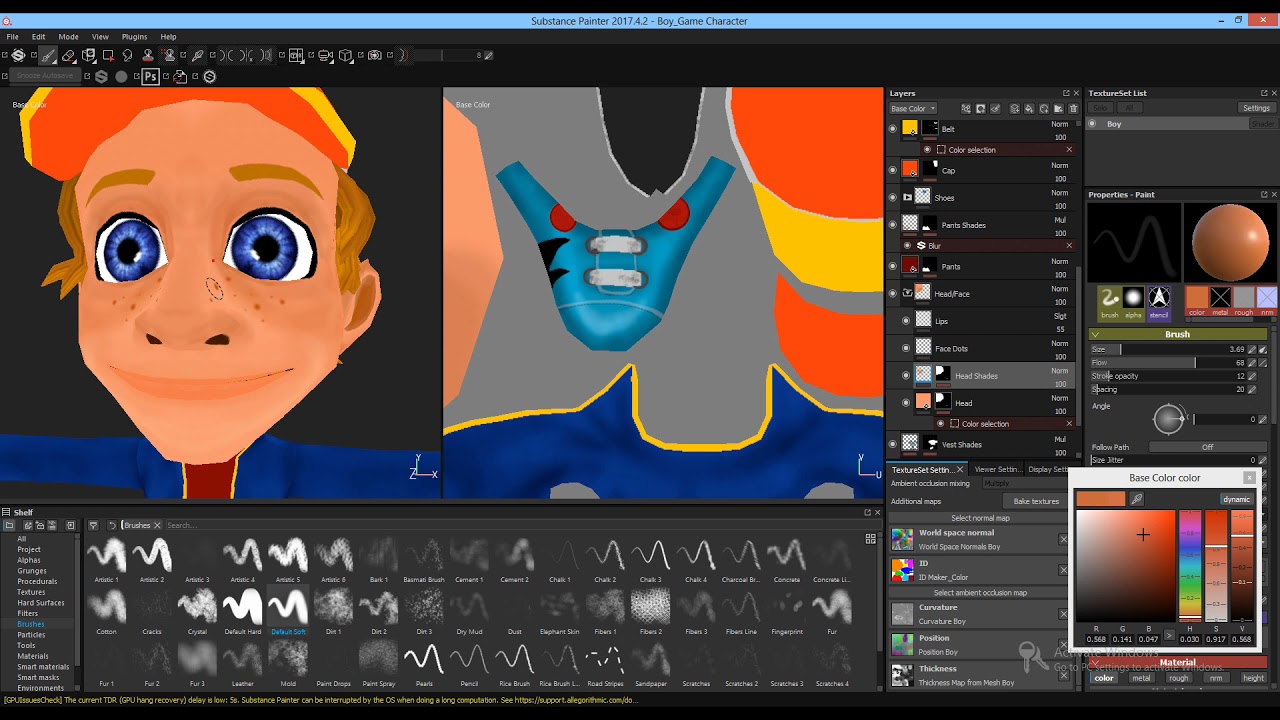
Task: Remove the Blur filter effect
Action: [x=1069, y=246]
